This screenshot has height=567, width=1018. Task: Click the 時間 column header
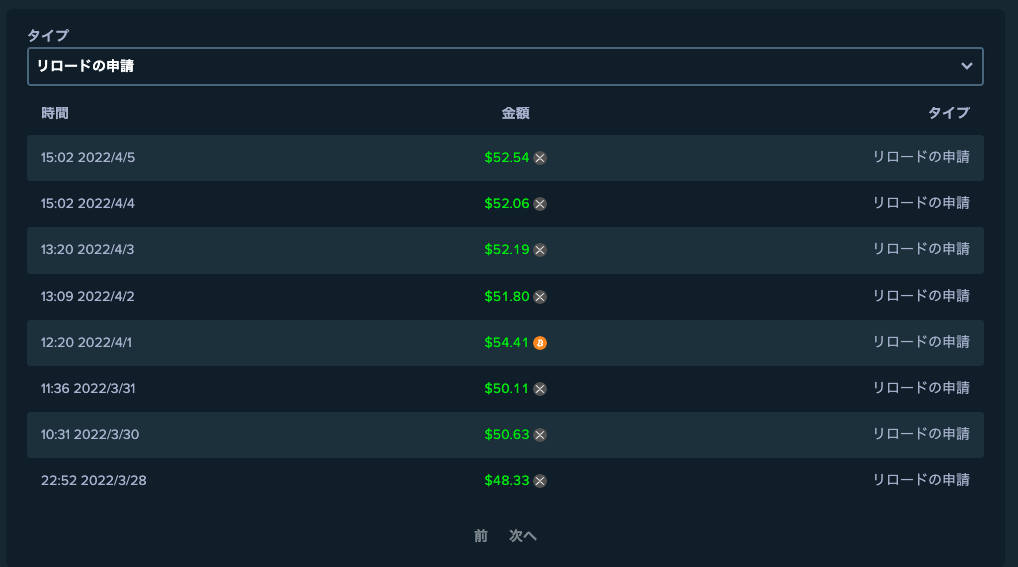(x=55, y=113)
